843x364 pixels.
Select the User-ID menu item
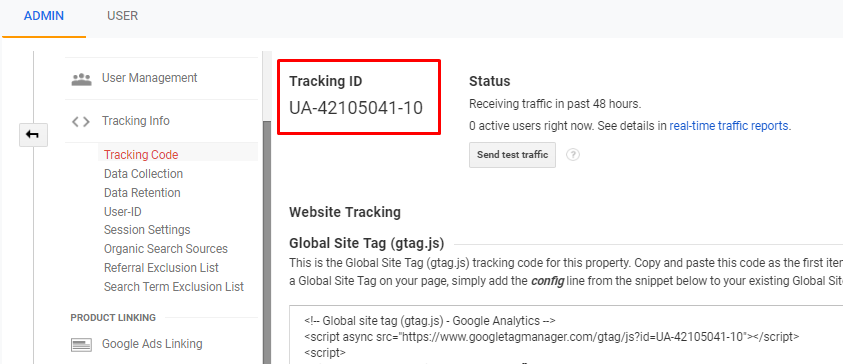tap(123, 212)
